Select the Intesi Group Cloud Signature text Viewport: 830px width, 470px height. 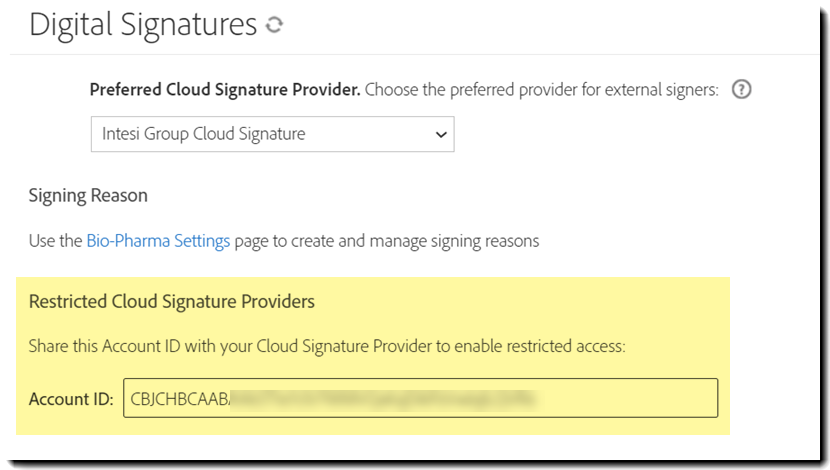204,134
